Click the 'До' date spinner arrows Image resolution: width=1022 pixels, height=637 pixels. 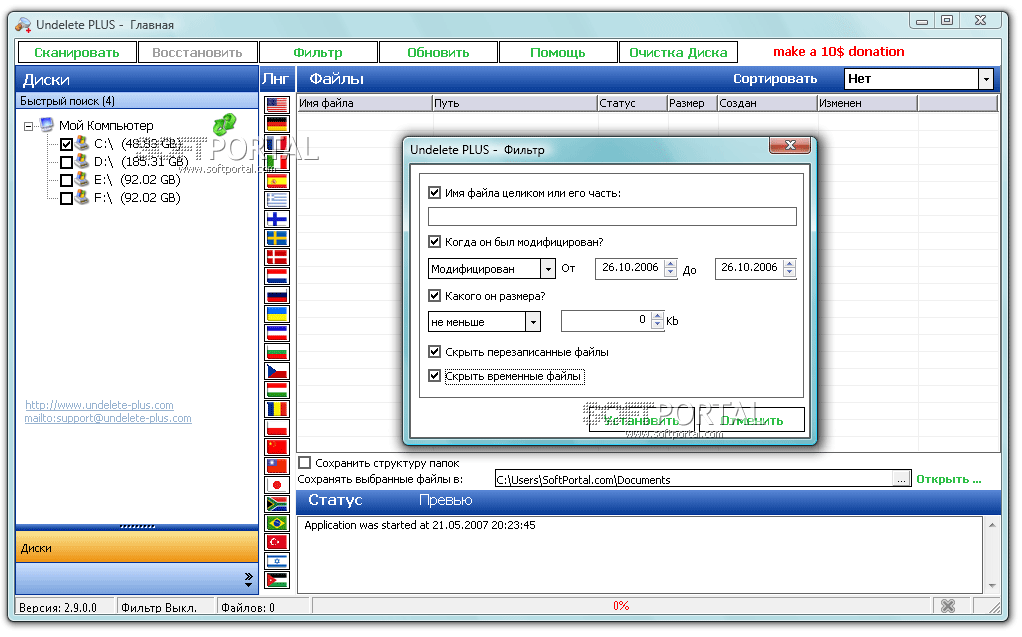[790, 268]
